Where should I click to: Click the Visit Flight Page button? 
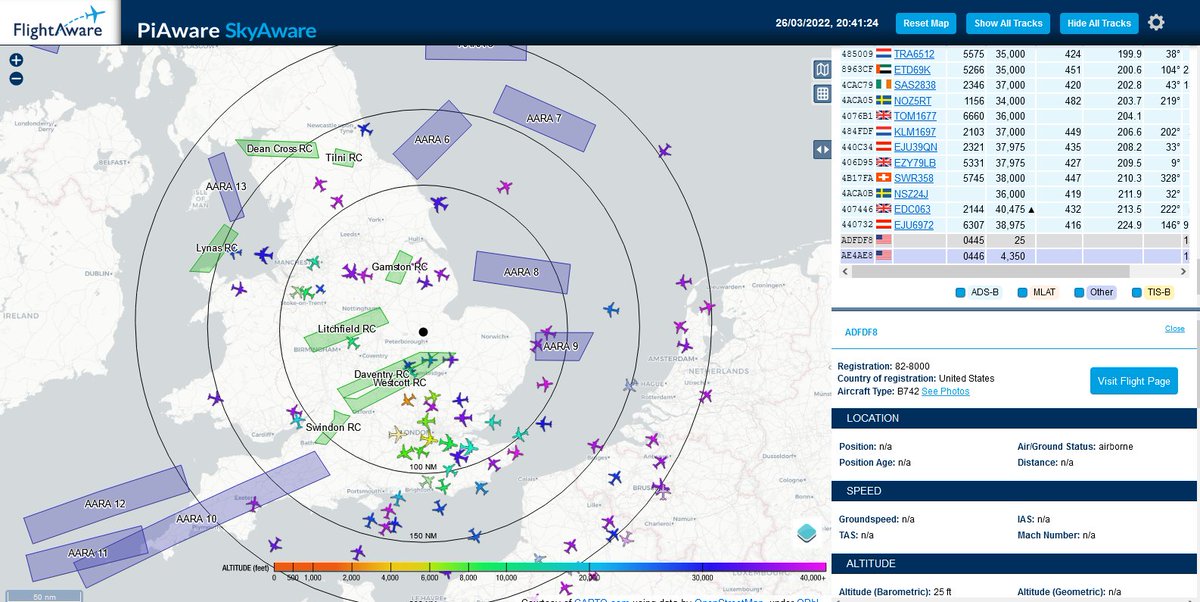click(x=1134, y=381)
